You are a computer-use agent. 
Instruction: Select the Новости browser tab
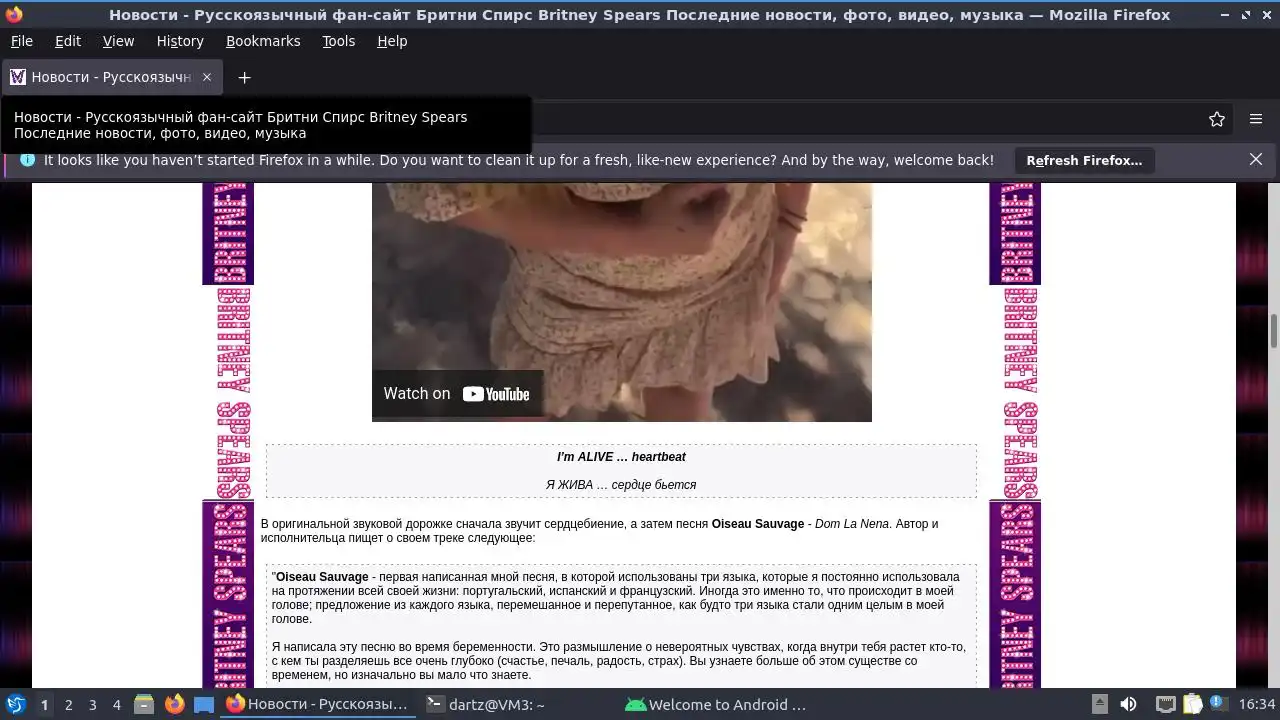point(111,77)
